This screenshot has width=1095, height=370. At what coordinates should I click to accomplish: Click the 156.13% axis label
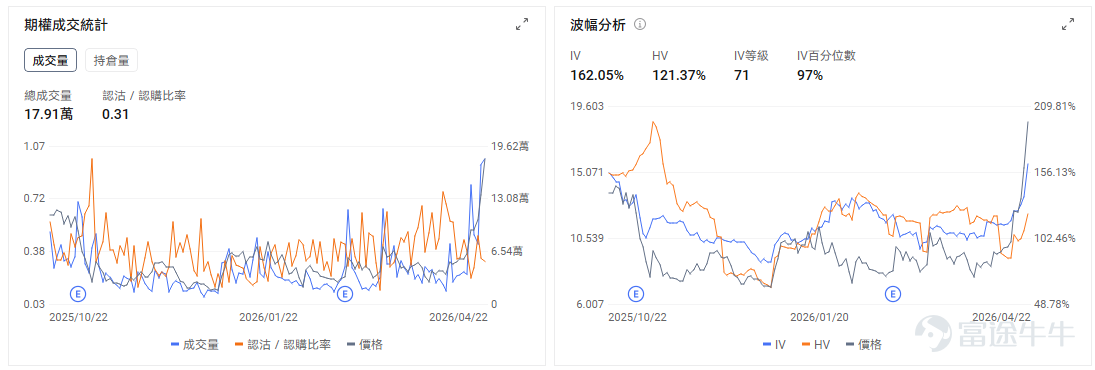point(1054,172)
